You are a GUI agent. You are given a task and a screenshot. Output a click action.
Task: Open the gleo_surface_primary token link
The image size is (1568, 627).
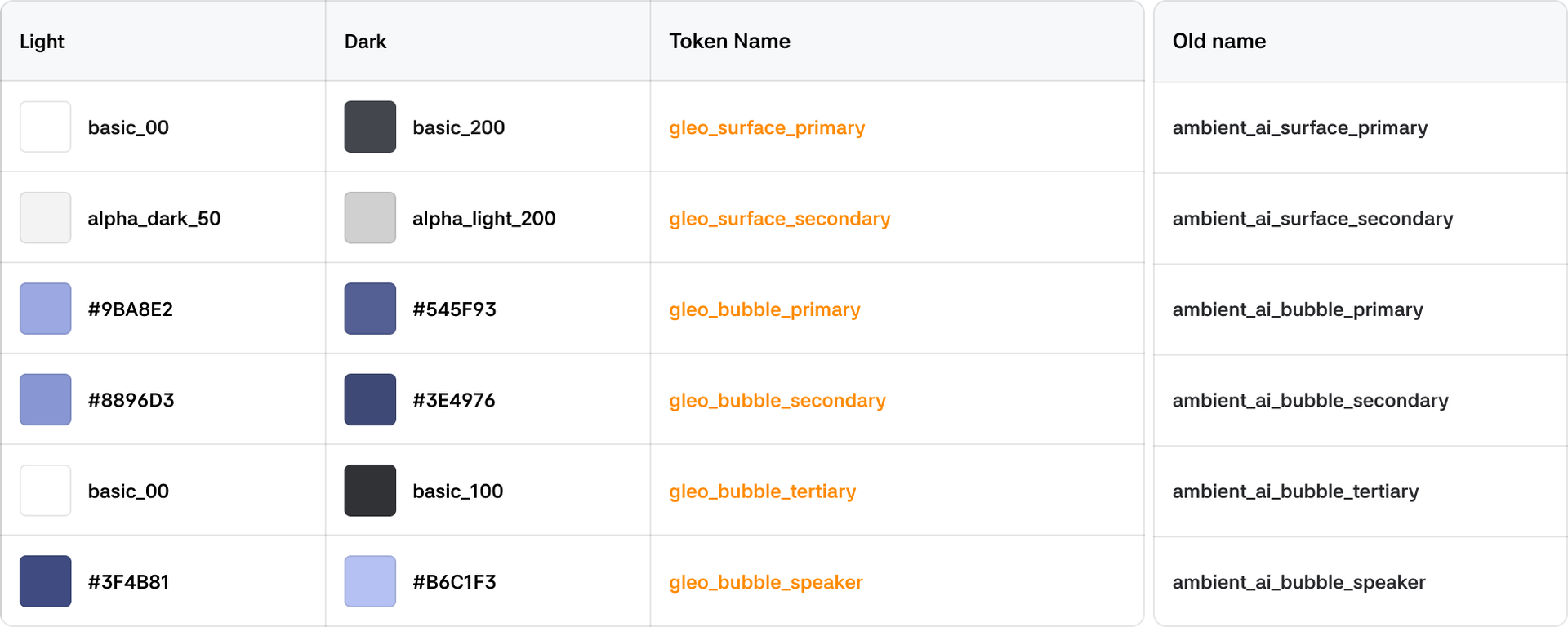coord(767,127)
